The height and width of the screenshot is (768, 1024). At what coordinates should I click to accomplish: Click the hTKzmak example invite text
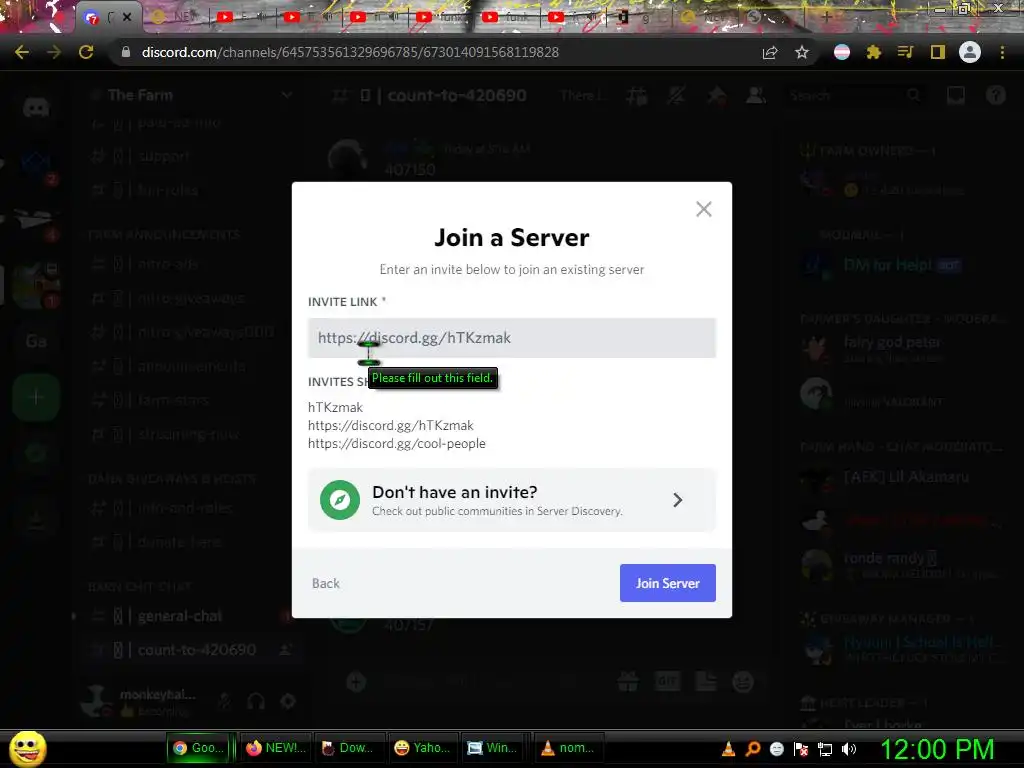(335, 407)
